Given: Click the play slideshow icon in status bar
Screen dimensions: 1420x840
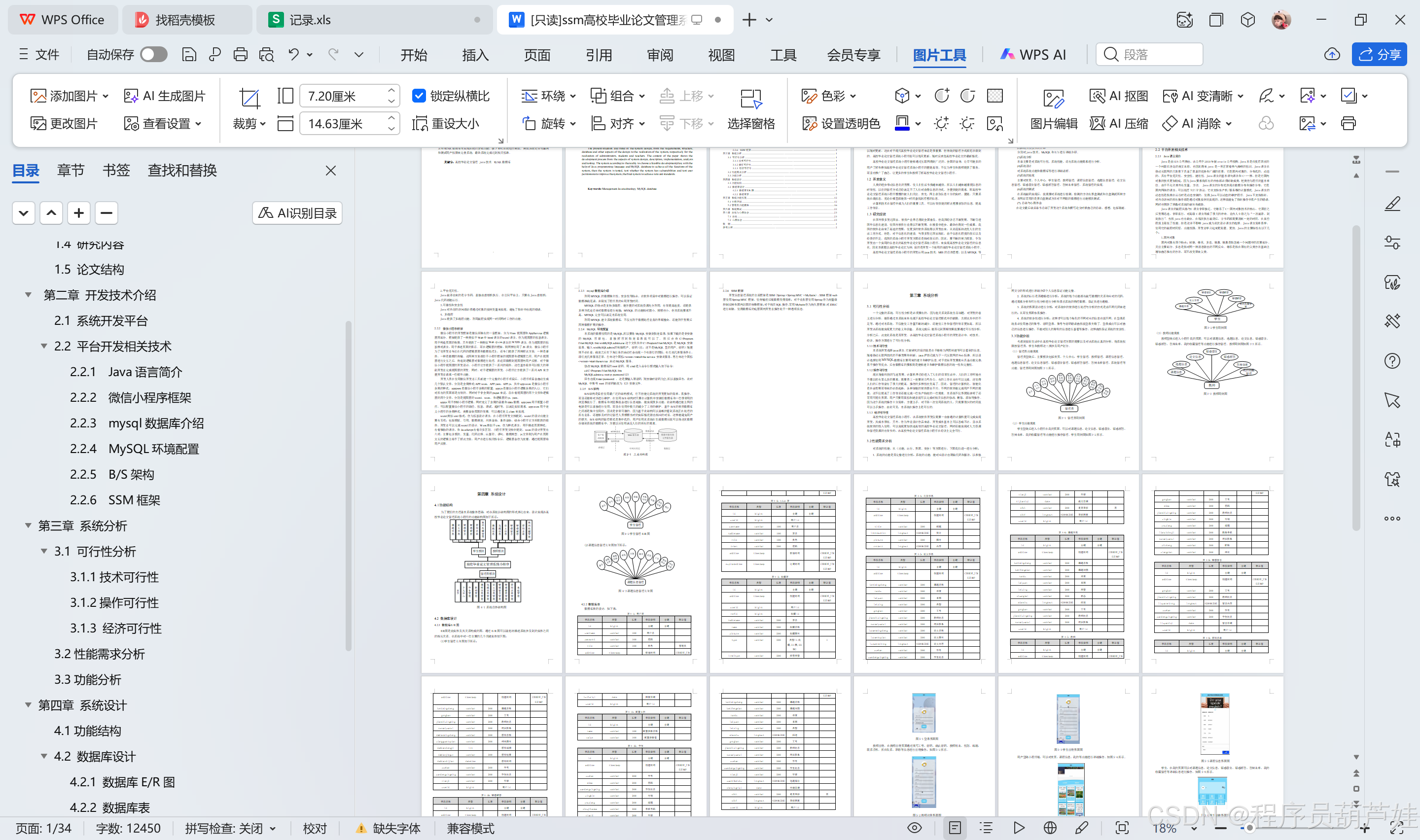Looking at the screenshot, I should (1019, 828).
